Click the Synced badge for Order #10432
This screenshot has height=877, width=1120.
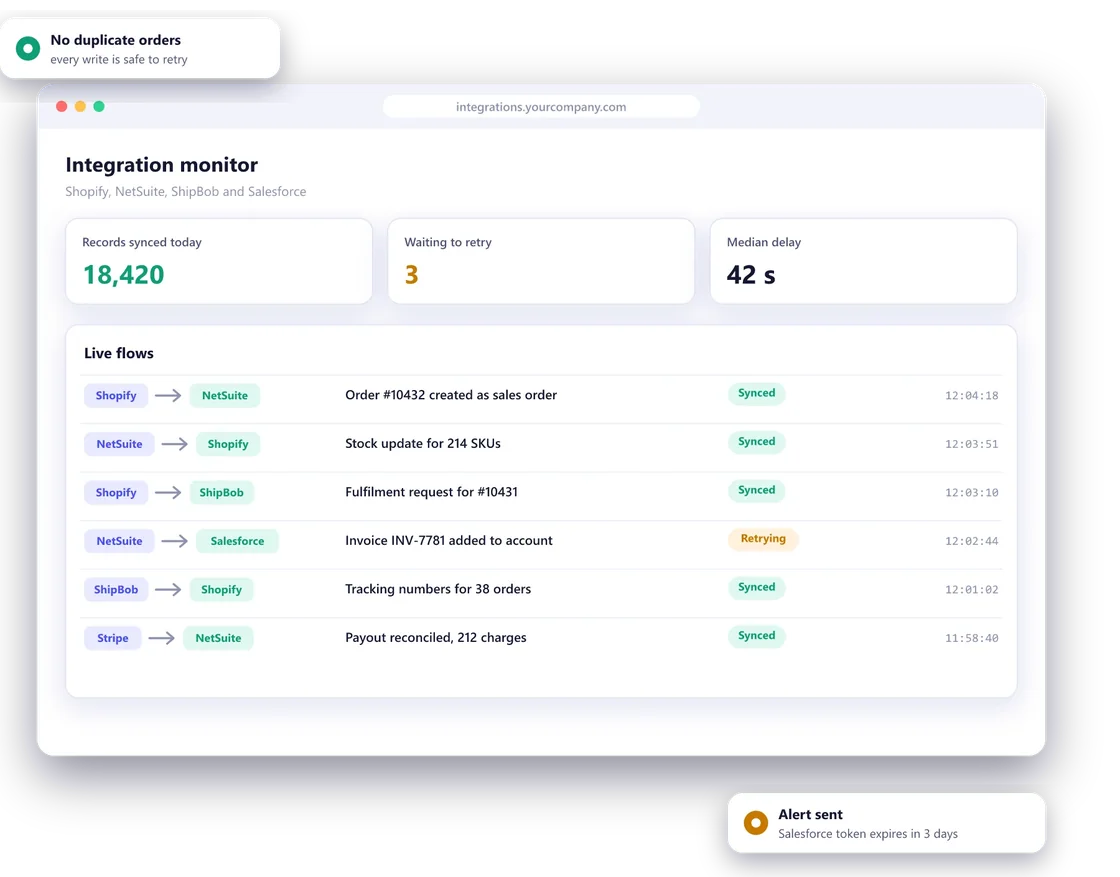756,394
